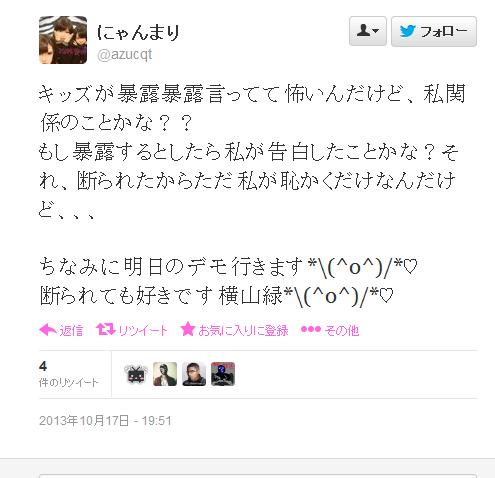This screenshot has height=478, width=495.
Task: Expand the user actions person-icon dropdown
Action: coord(368,31)
